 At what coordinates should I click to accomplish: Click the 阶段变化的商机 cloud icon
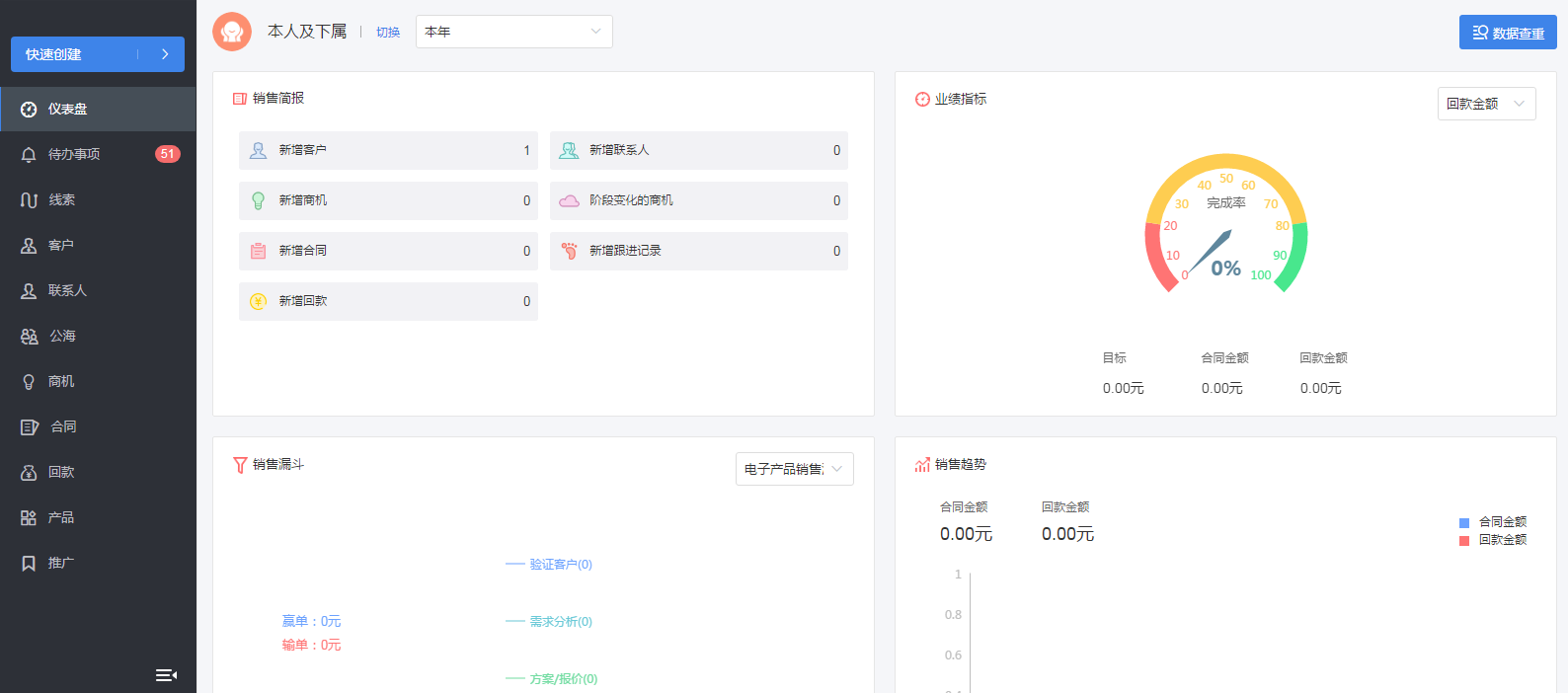pyautogui.click(x=570, y=201)
